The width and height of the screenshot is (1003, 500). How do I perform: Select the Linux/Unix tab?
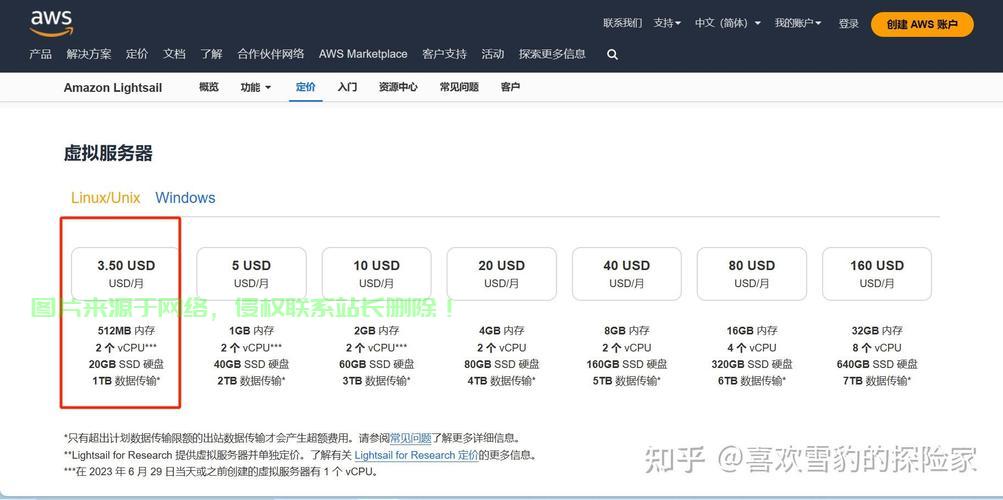tap(106, 198)
